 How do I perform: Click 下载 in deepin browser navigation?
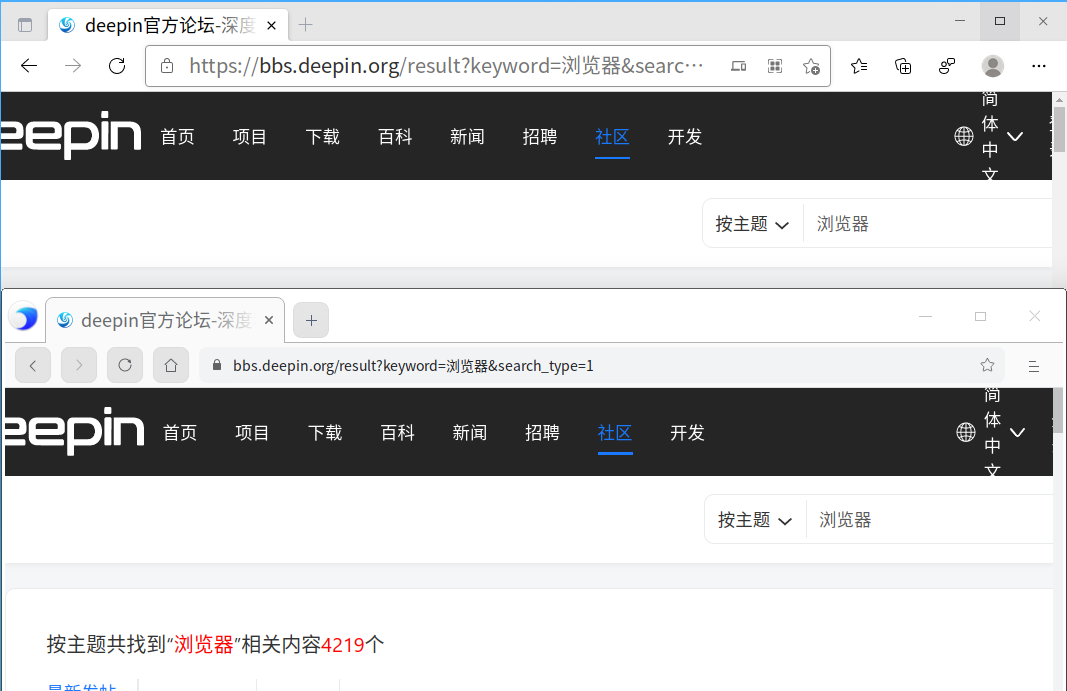coord(325,433)
